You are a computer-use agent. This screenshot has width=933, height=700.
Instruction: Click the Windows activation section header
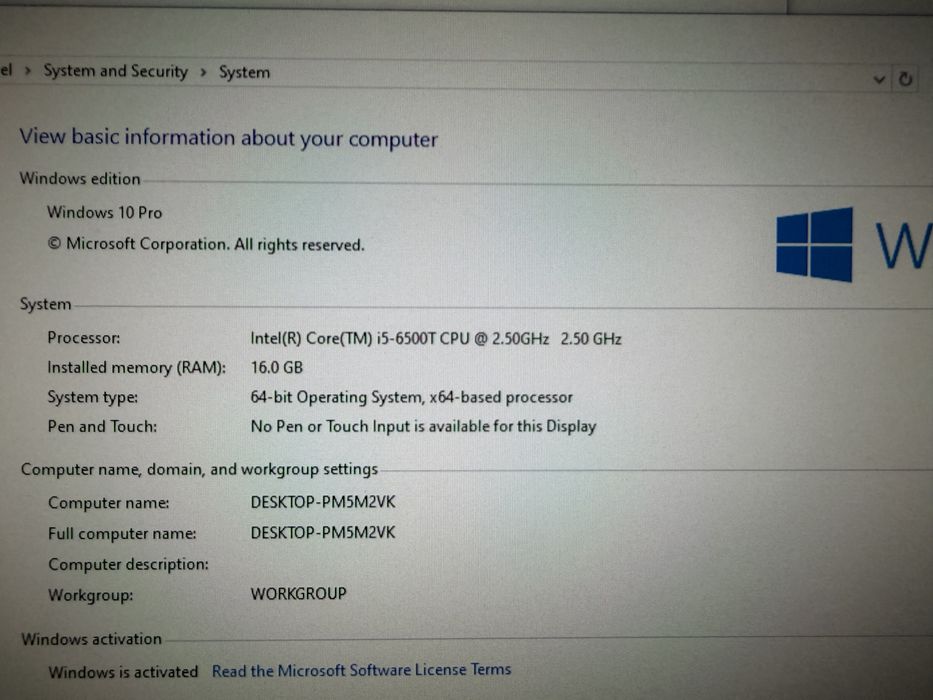pos(92,639)
